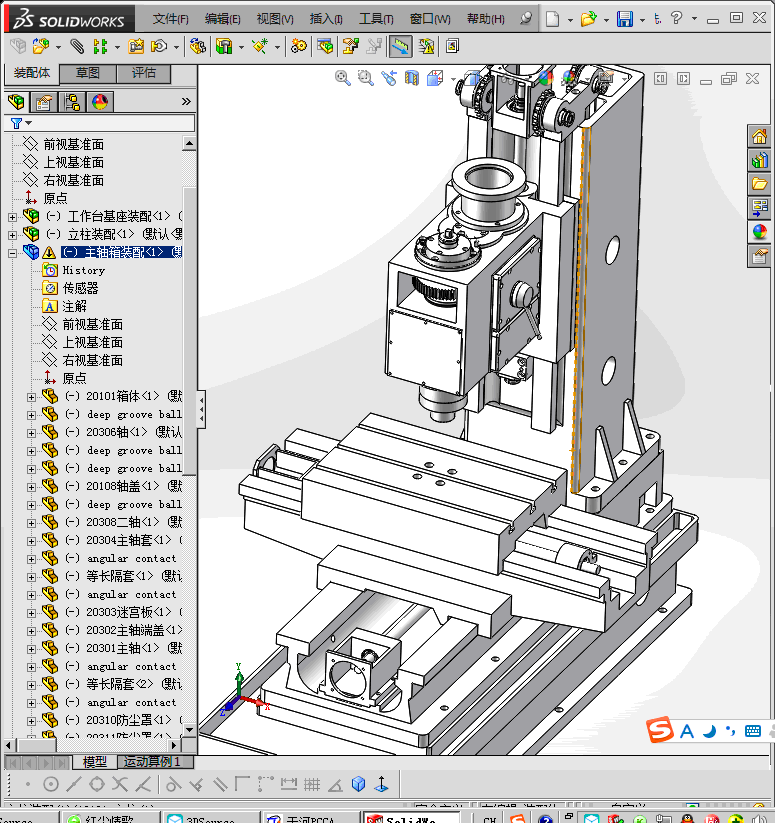Open the 编辑(E) menu
Viewport: 775px width, 823px height.
[x=223, y=19]
